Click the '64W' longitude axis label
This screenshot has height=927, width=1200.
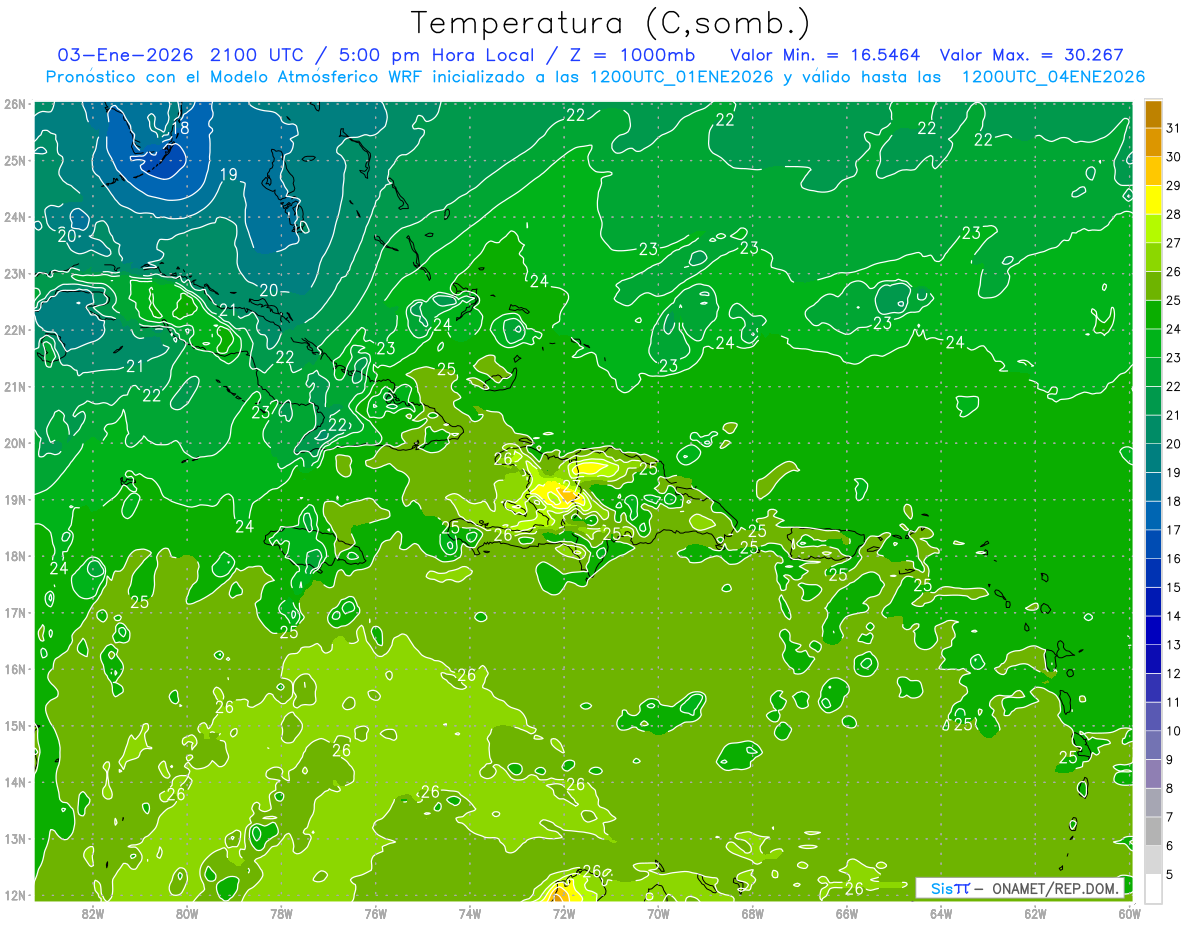pos(941,913)
